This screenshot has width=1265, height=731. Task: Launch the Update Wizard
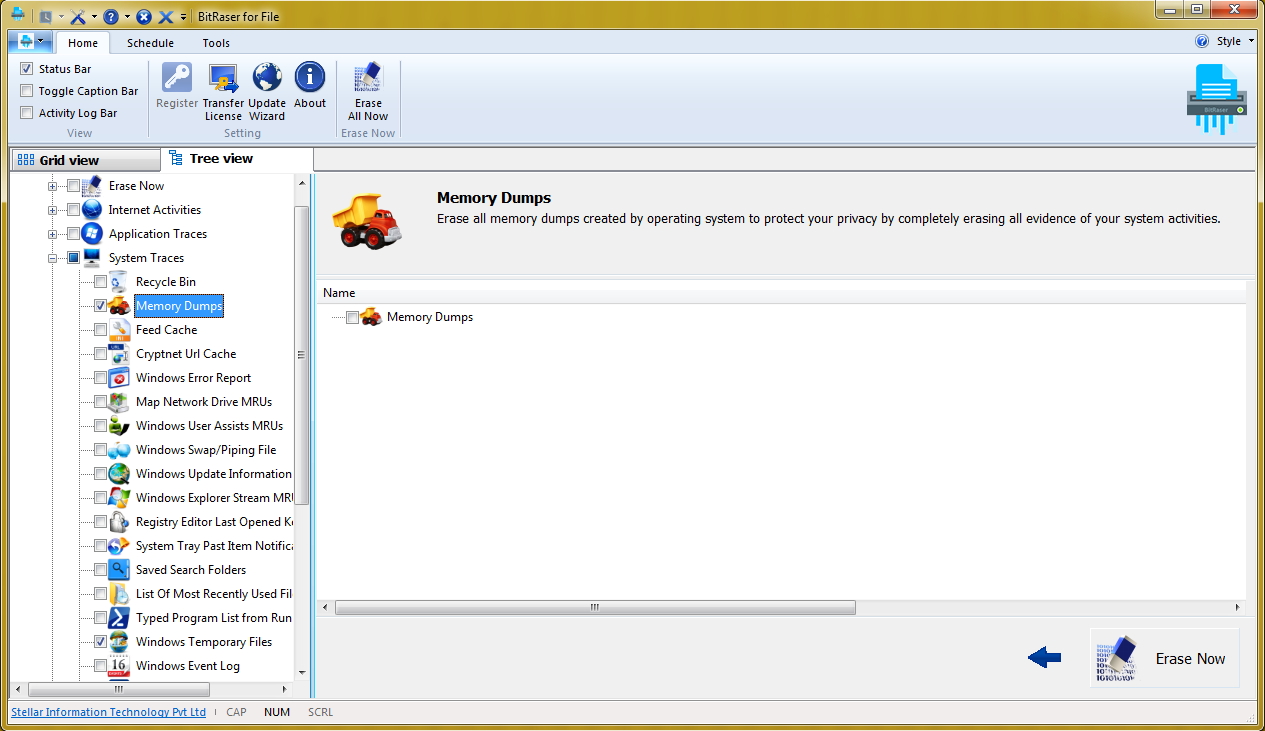267,92
